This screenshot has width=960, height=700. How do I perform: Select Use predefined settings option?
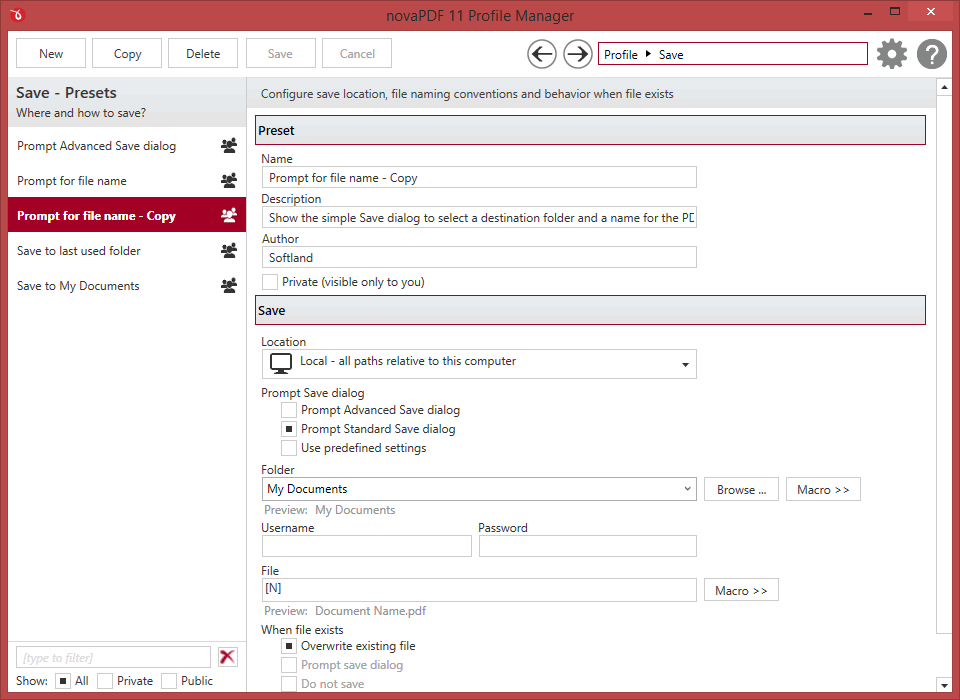tap(289, 448)
